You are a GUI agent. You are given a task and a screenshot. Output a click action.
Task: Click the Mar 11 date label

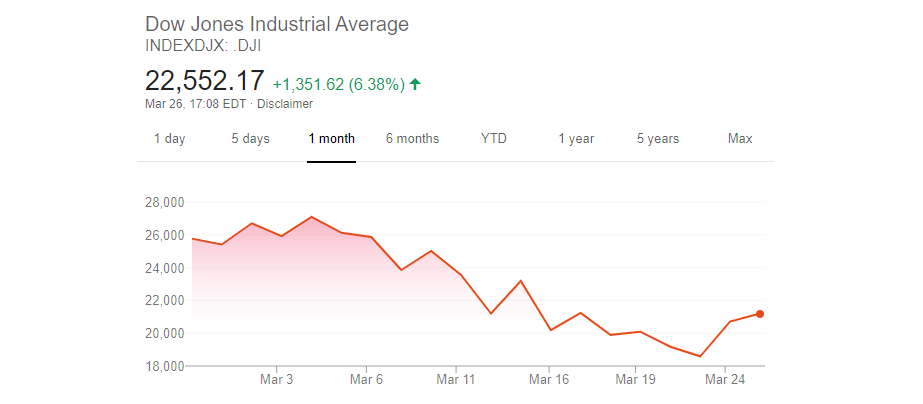click(x=455, y=380)
